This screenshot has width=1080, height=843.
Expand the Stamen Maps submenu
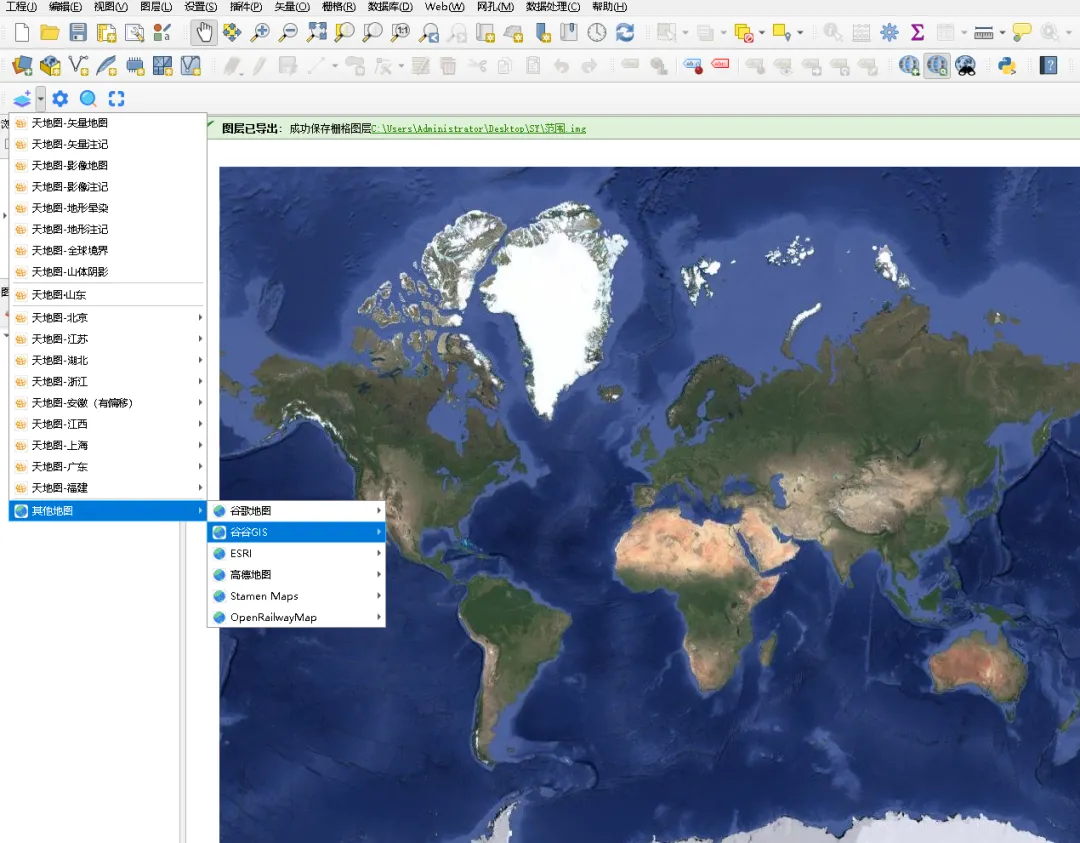pyautogui.click(x=296, y=596)
